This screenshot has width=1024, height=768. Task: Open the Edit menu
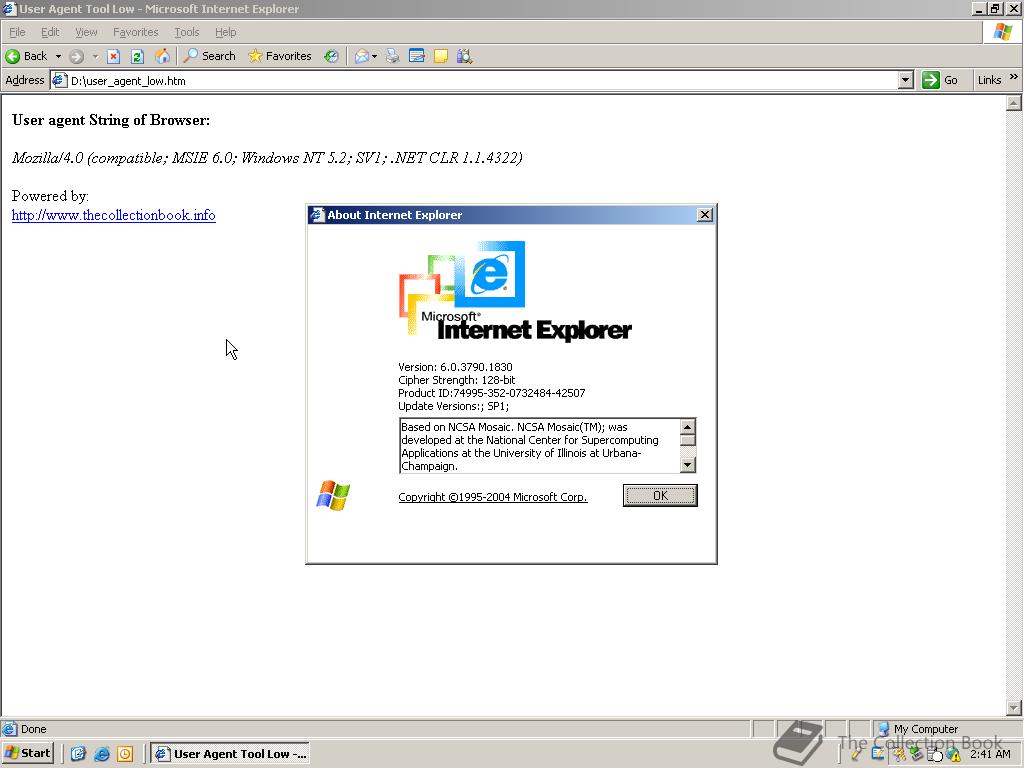[x=50, y=32]
